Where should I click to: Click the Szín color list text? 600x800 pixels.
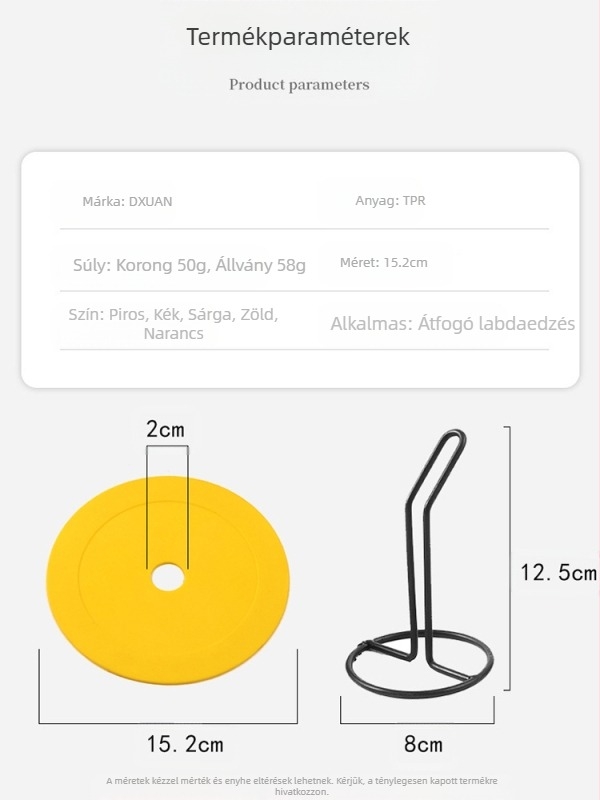click(173, 323)
